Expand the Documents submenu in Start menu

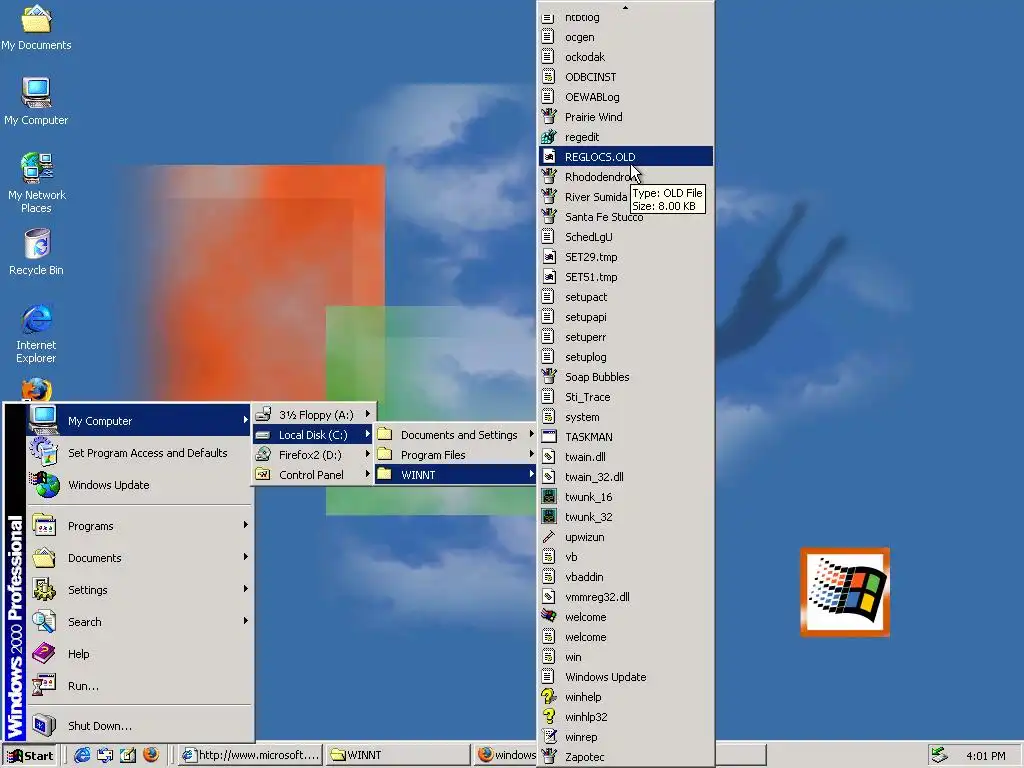click(139, 558)
